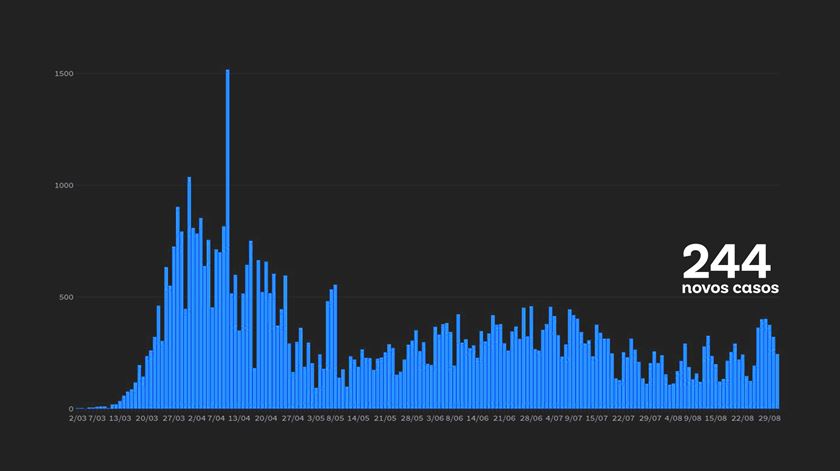The image size is (840, 471).
Task: Click the 28/05 date label
Action: point(411,418)
